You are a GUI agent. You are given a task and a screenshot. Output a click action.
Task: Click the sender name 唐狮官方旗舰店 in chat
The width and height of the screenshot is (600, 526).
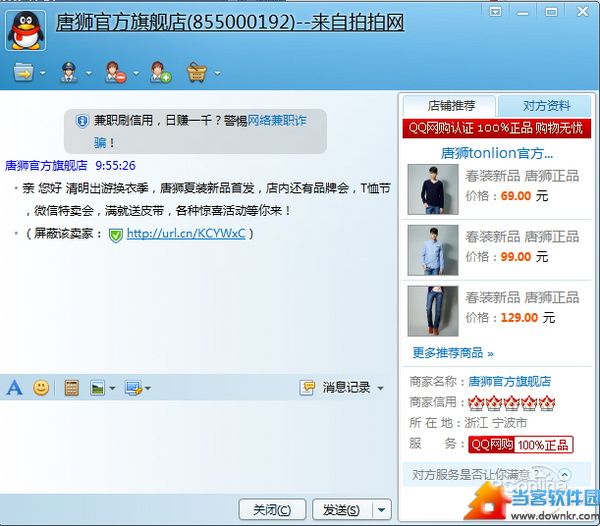(46, 166)
